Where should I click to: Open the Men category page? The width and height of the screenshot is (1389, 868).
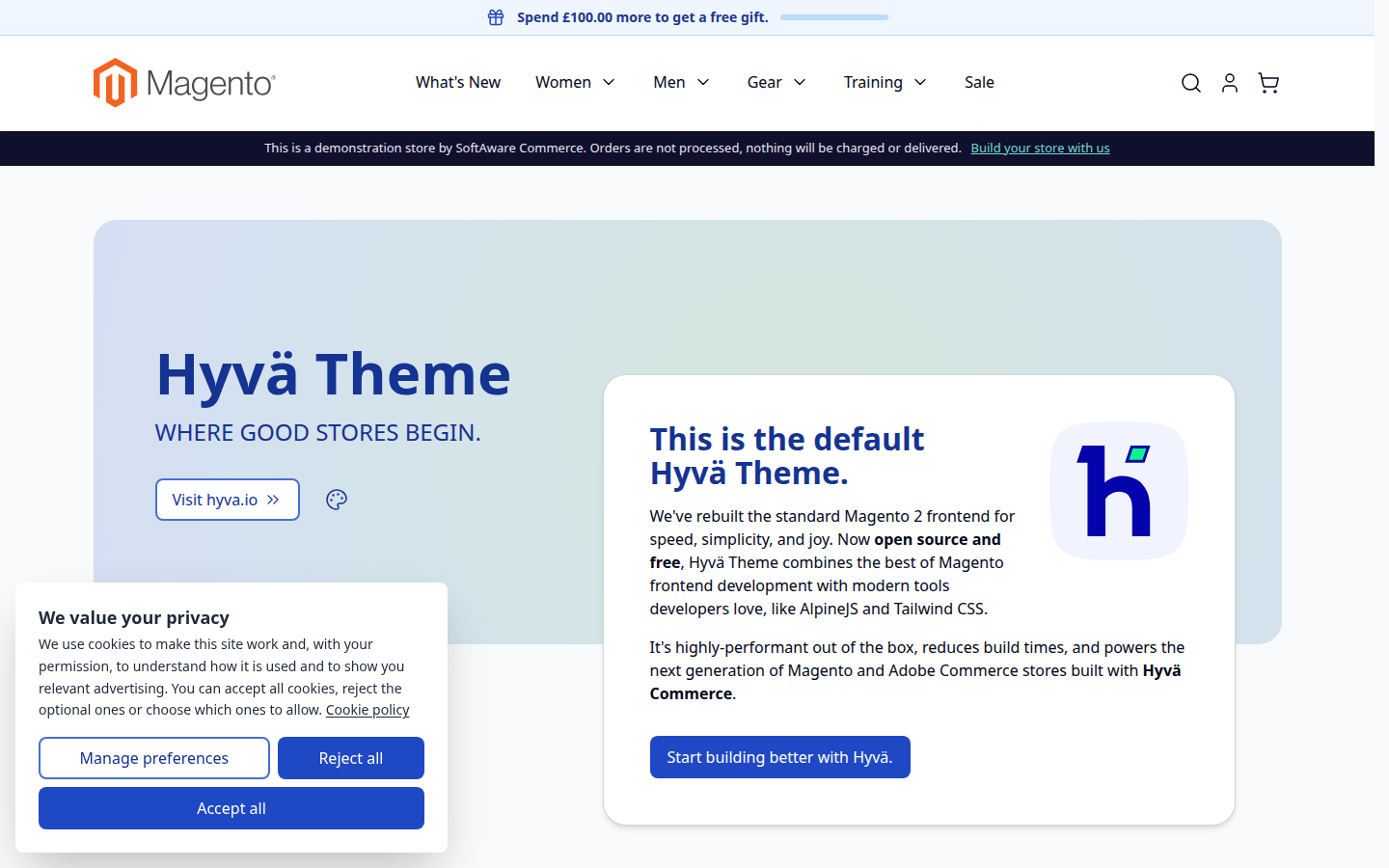point(669,83)
